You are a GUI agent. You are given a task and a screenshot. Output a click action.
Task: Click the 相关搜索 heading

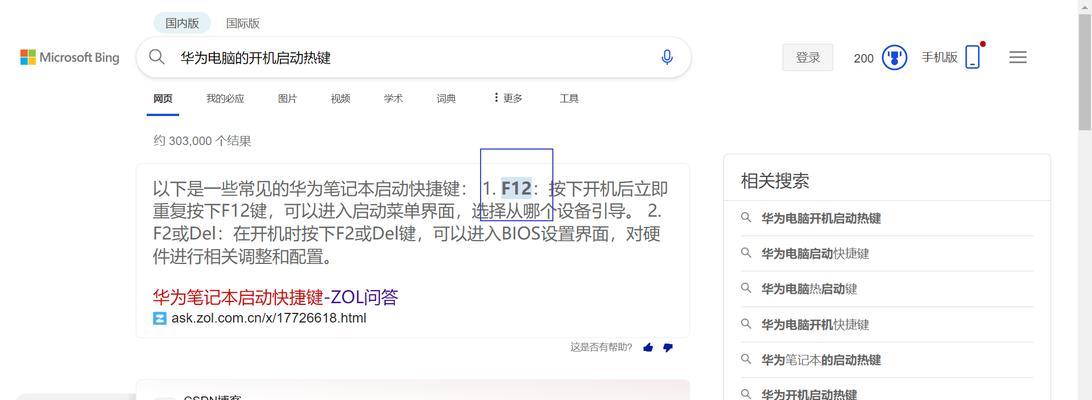click(774, 181)
